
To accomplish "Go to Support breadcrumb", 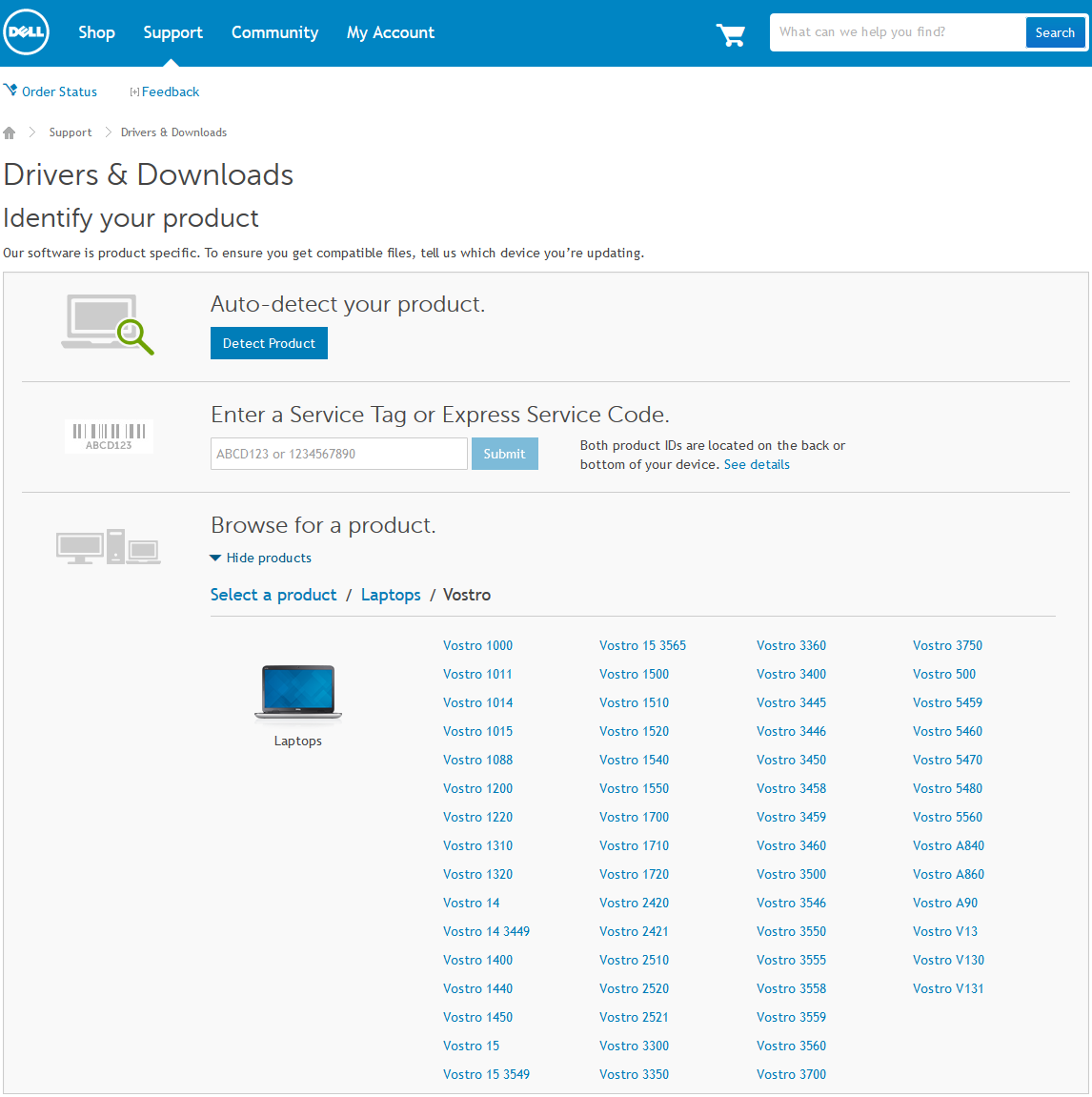I will pos(71,132).
